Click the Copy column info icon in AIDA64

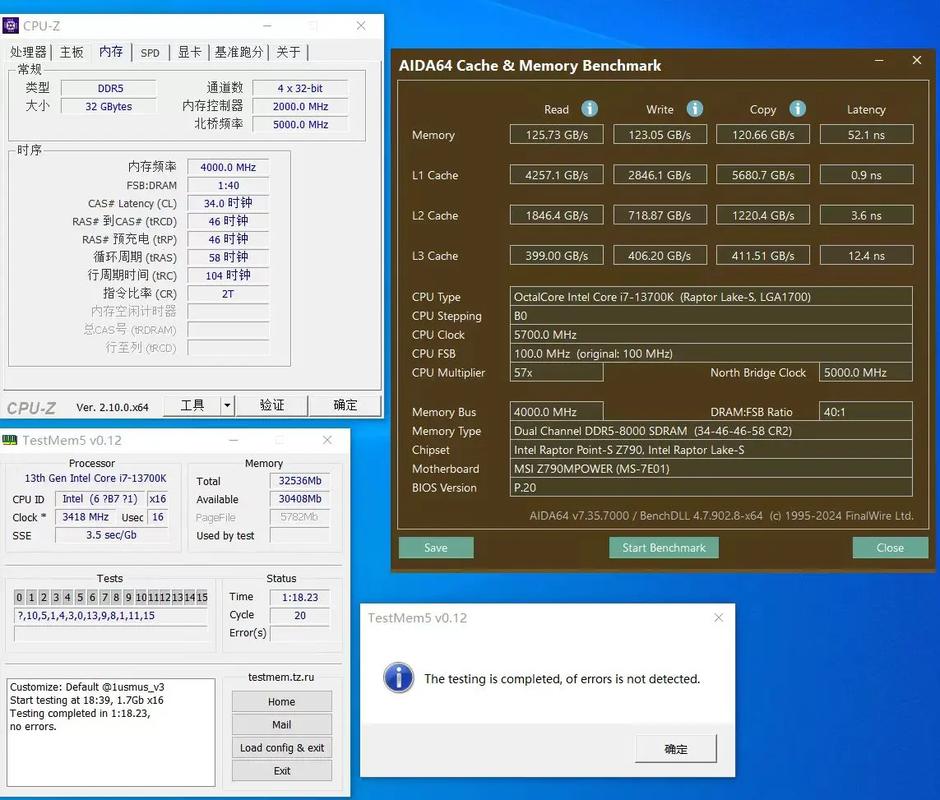click(x=797, y=109)
